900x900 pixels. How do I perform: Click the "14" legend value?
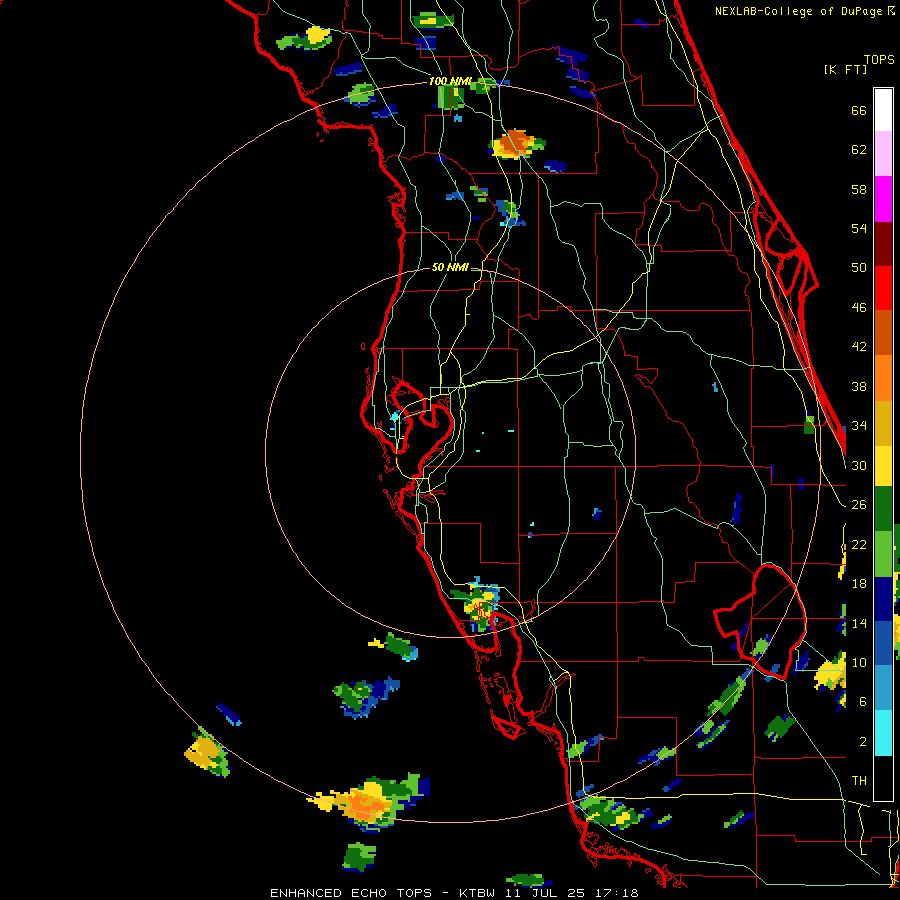[859, 623]
